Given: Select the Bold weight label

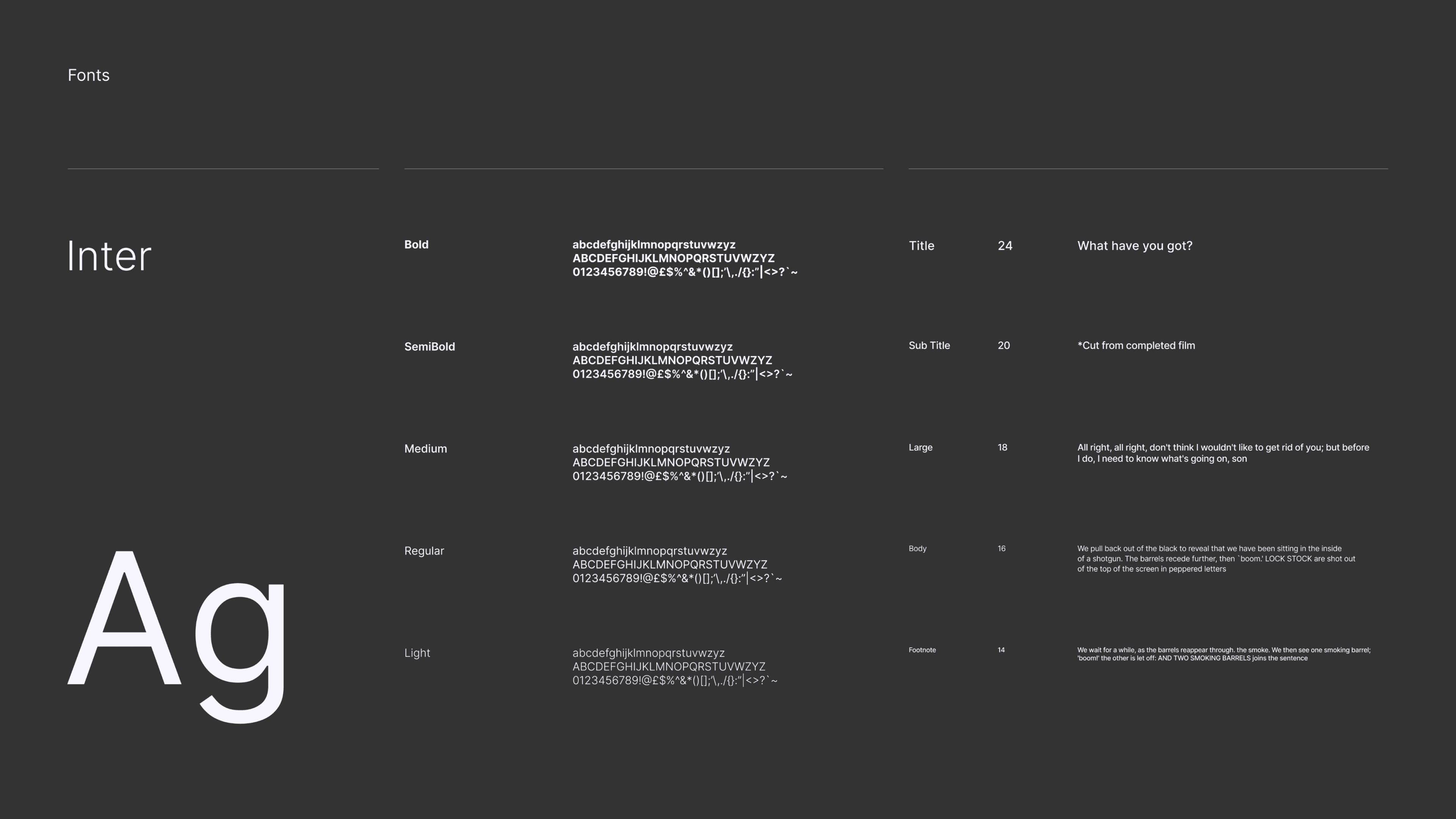Looking at the screenshot, I should (416, 245).
